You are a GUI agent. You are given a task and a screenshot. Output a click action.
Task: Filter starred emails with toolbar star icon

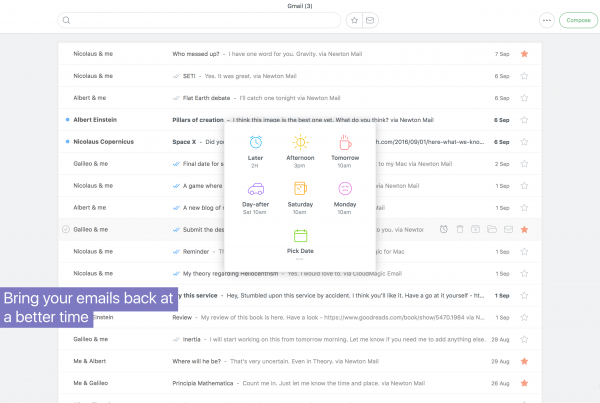click(354, 20)
